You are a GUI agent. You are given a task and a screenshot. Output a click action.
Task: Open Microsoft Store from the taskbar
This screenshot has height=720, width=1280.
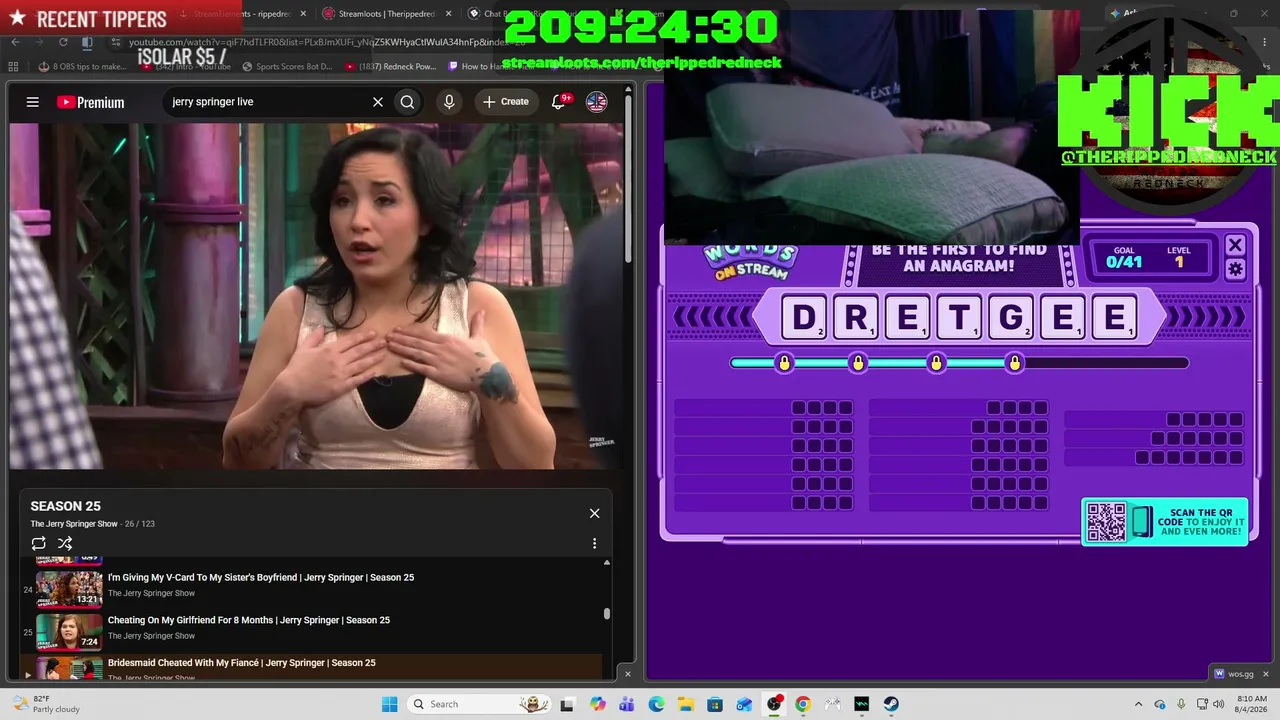(715, 704)
